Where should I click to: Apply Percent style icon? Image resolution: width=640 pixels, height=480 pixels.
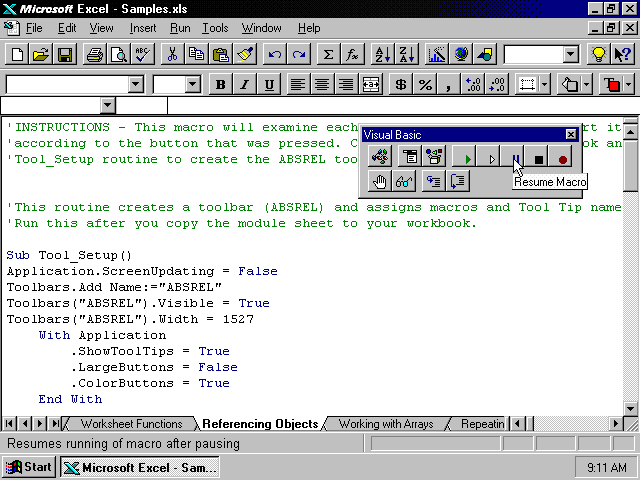point(425,84)
